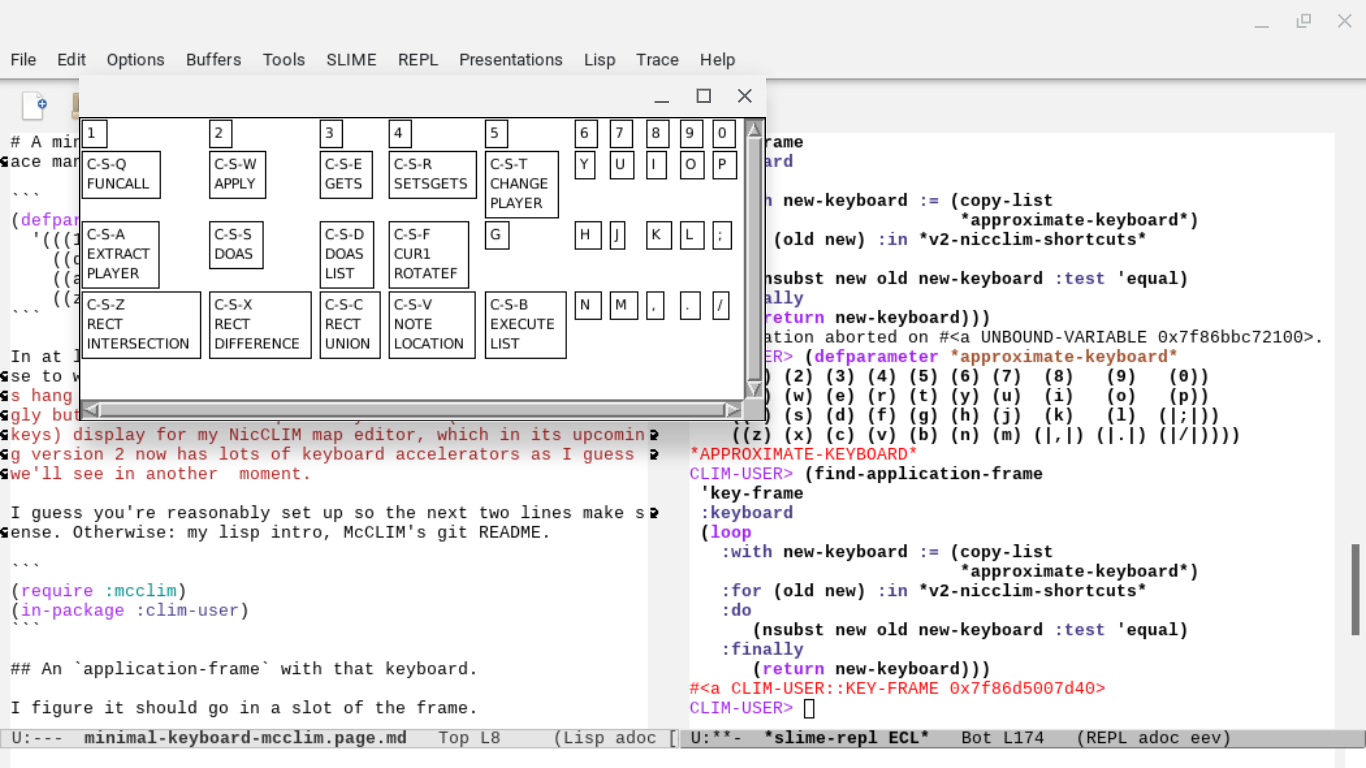Click the C-S-Q FUNCALL key box

[120, 174]
